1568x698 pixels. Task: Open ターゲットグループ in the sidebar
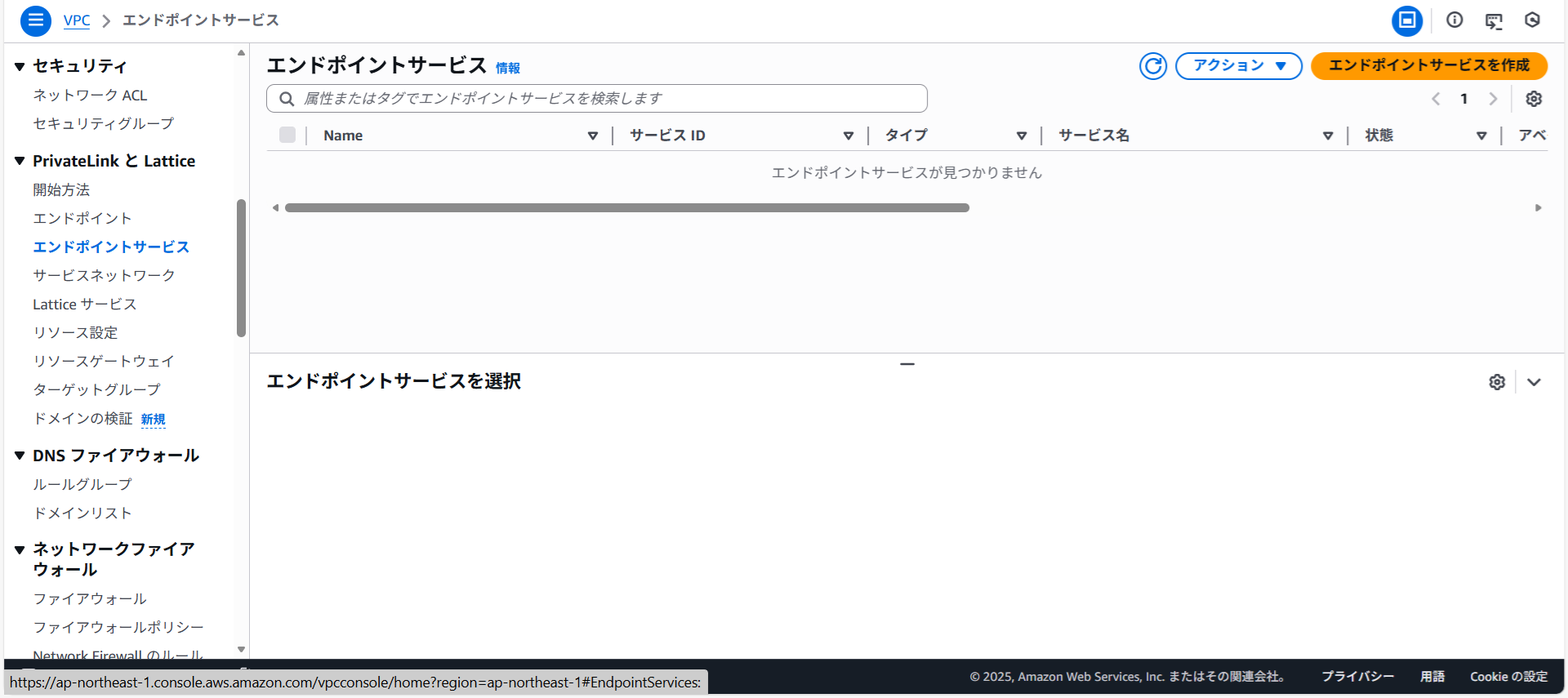coord(96,389)
